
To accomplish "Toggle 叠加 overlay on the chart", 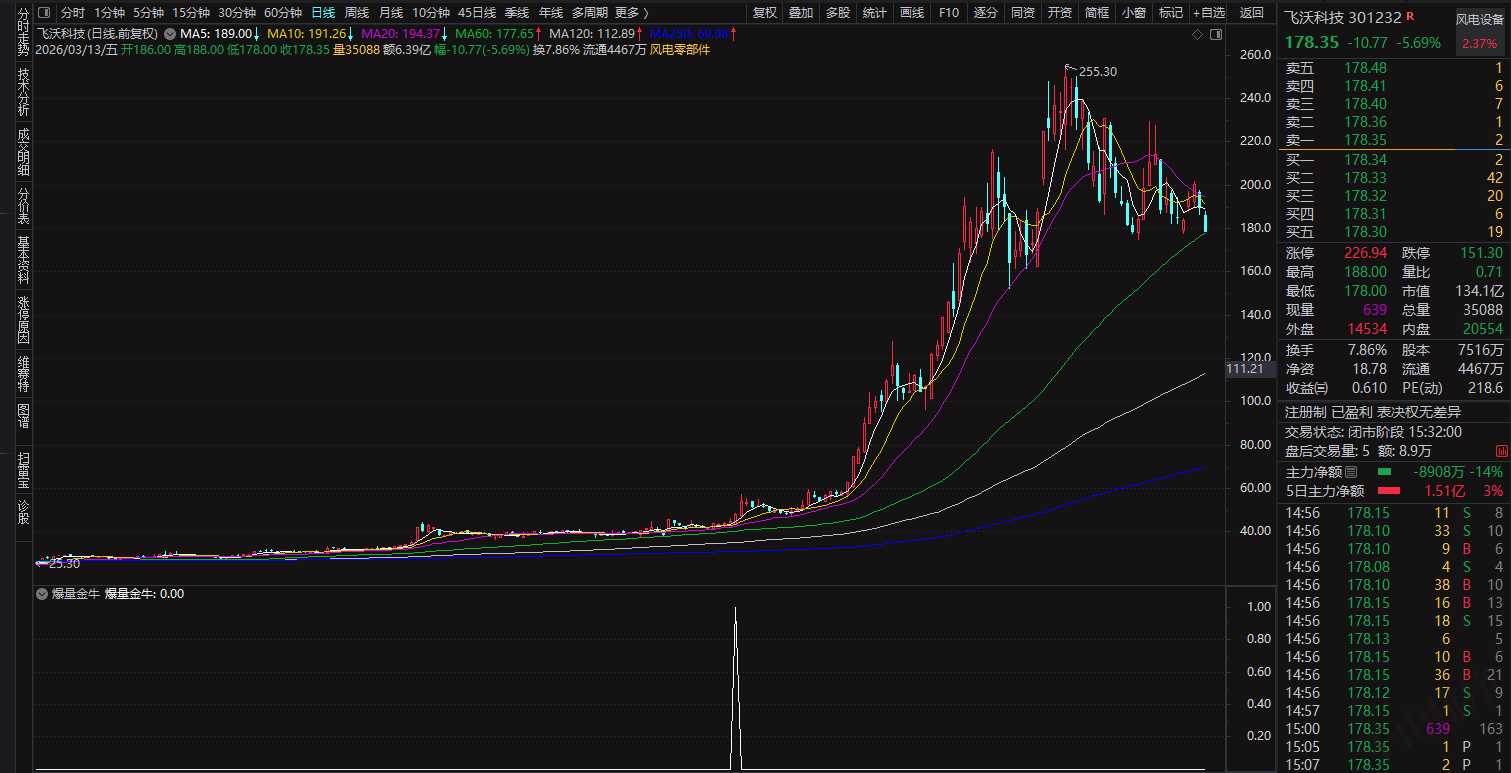I will 800,13.
